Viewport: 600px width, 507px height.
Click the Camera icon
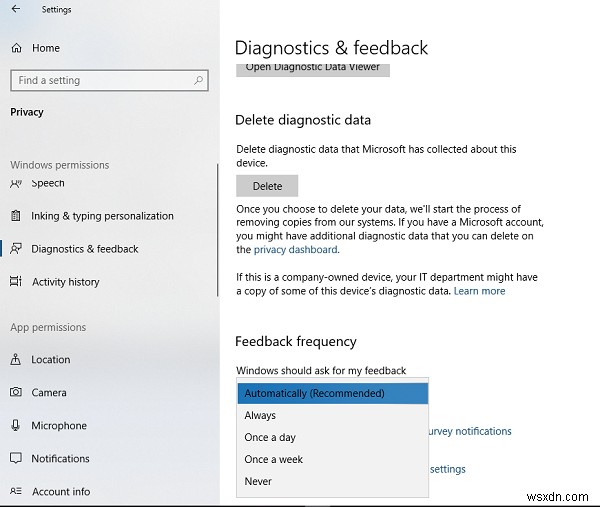(x=16, y=393)
